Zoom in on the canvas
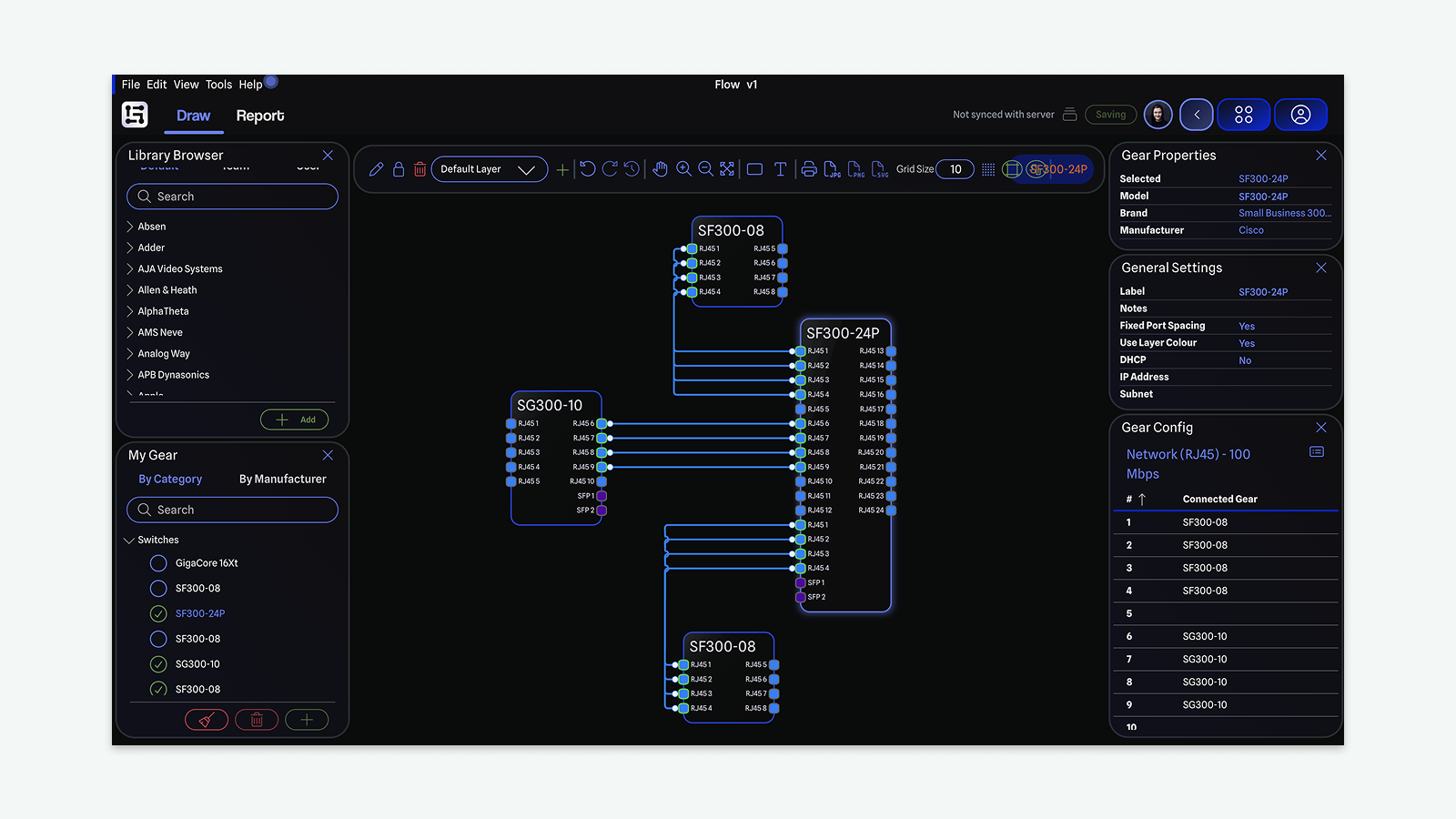The width and height of the screenshot is (1456, 819). pyautogui.click(x=683, y=169)
